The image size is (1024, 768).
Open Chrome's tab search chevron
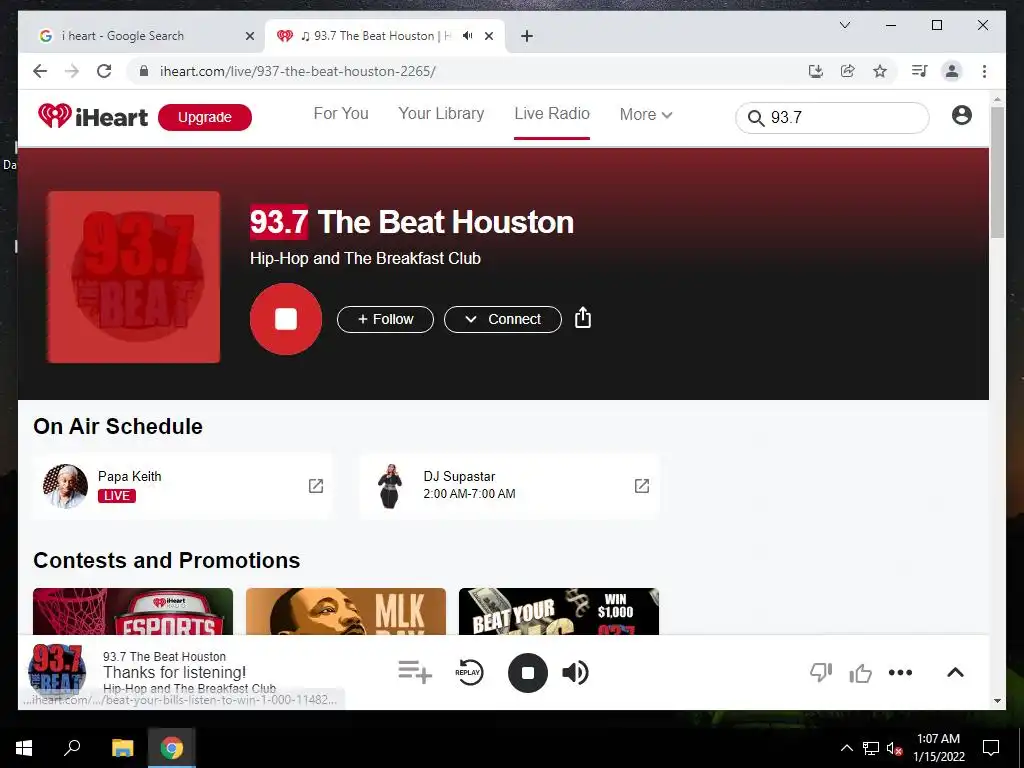click(x=844, y=25)
